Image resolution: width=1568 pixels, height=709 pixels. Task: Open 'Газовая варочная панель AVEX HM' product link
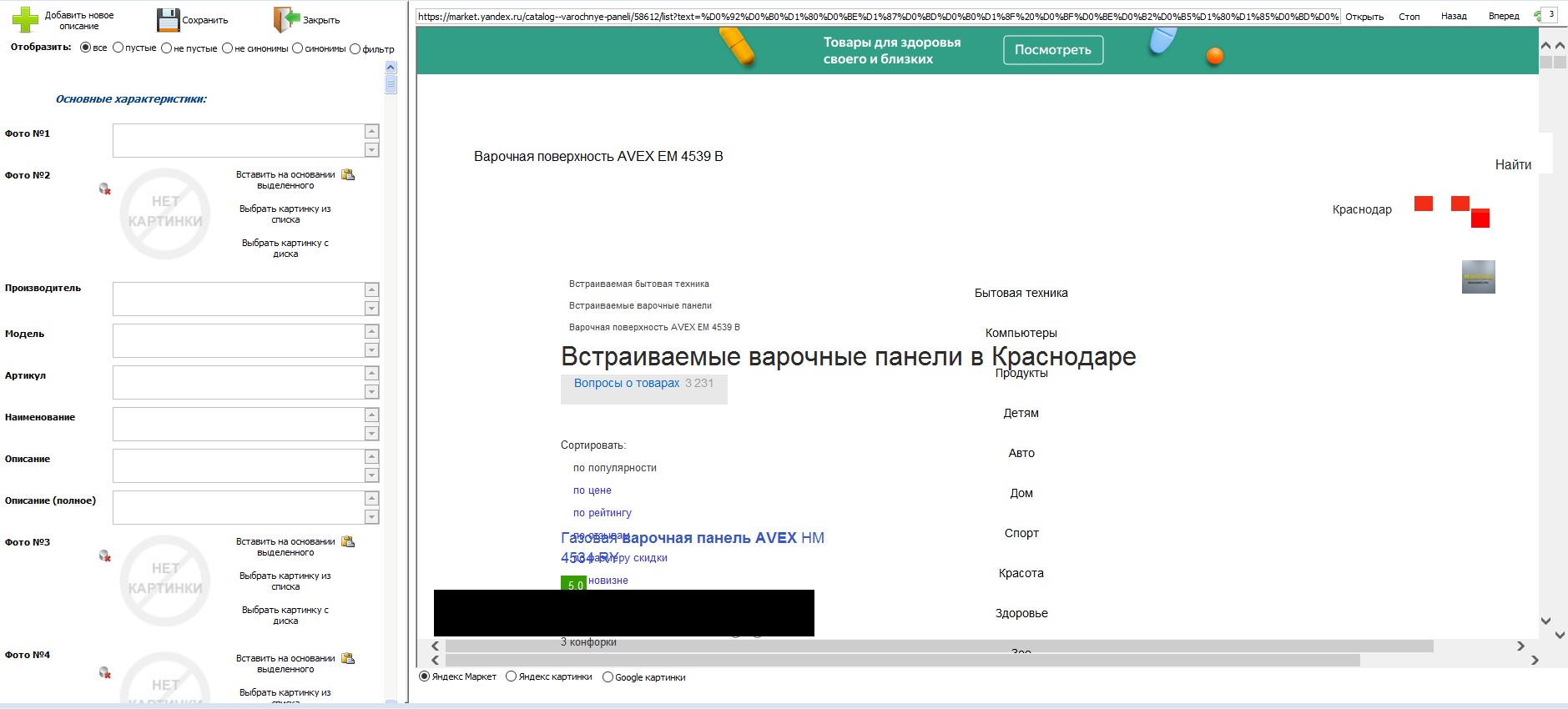[693, 538]
